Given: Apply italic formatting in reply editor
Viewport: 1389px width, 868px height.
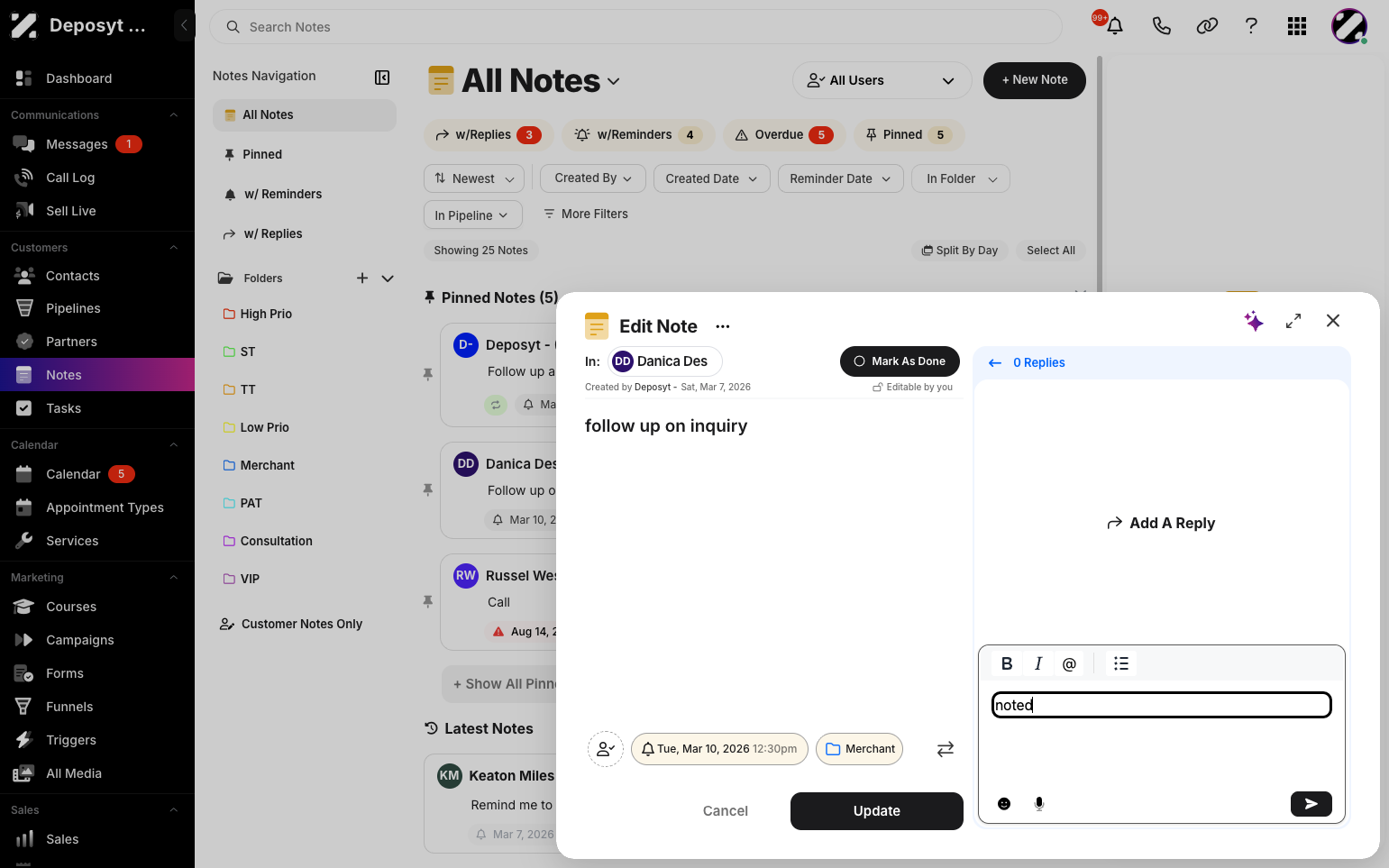Looking at the screenshot, I should tap(1038, 663).
